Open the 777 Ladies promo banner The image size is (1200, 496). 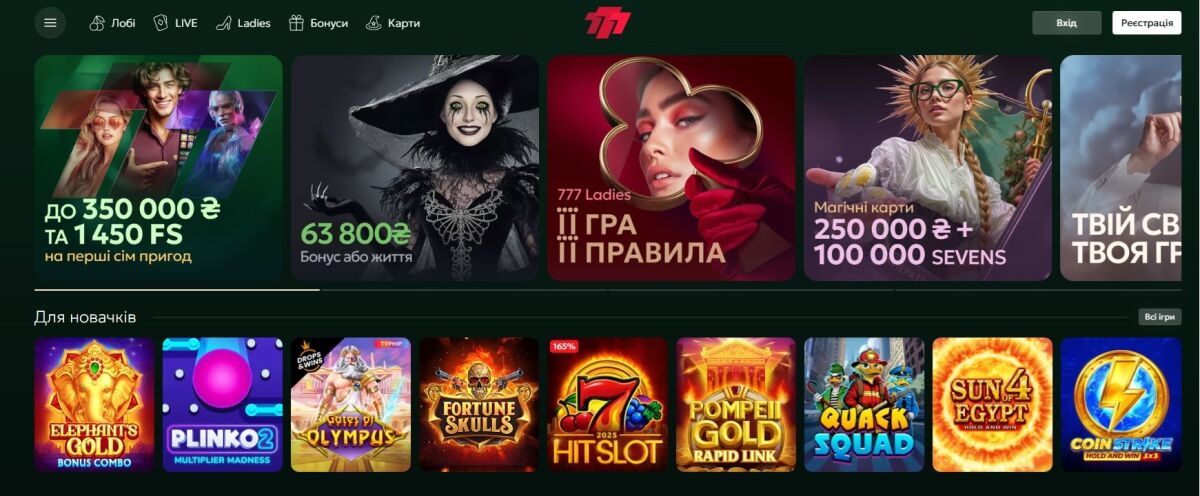coord(671,168)
